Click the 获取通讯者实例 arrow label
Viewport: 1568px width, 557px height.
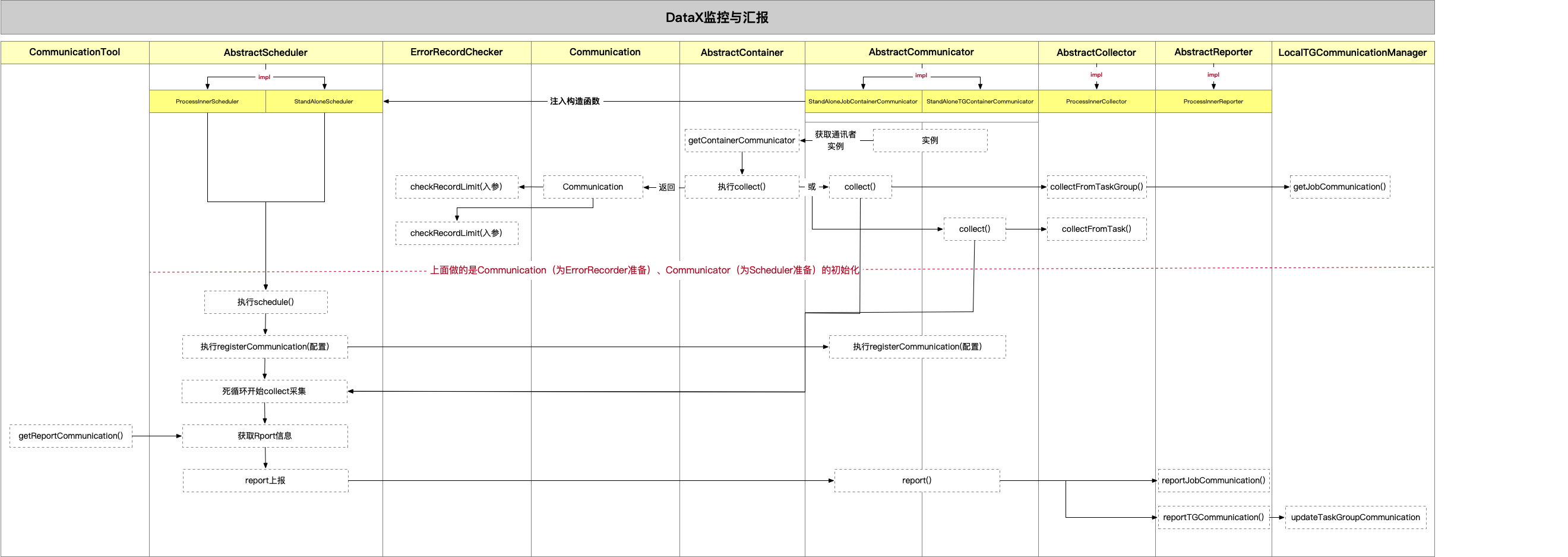[x=836, y=140]
